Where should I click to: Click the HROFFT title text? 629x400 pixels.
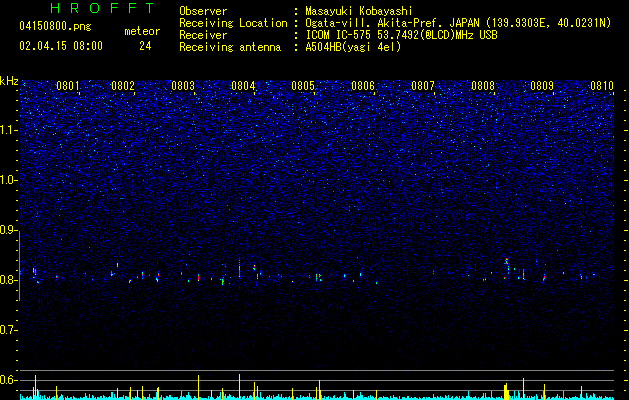click(102, 8)
